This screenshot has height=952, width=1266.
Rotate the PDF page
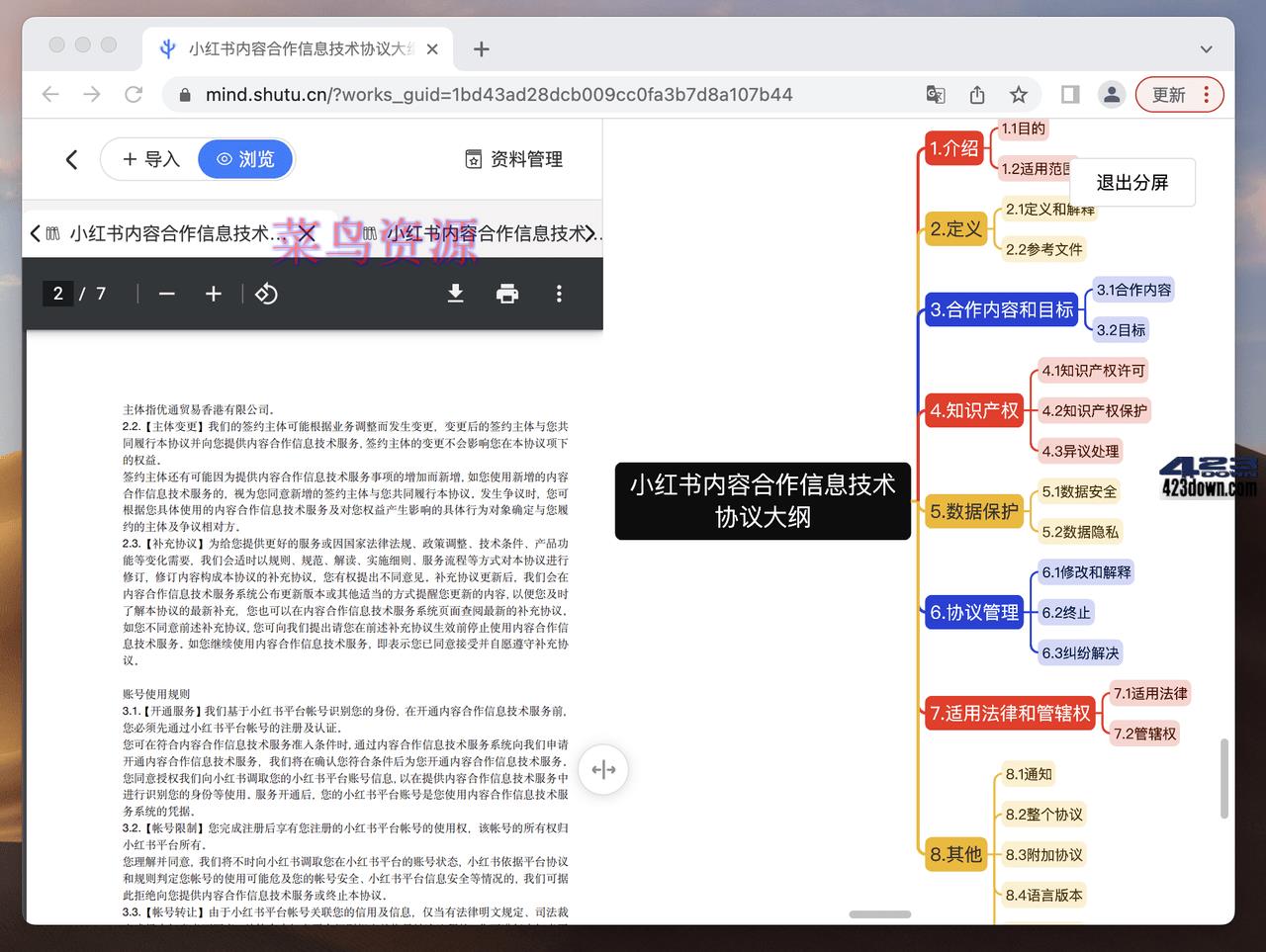[x=266, y=293]
